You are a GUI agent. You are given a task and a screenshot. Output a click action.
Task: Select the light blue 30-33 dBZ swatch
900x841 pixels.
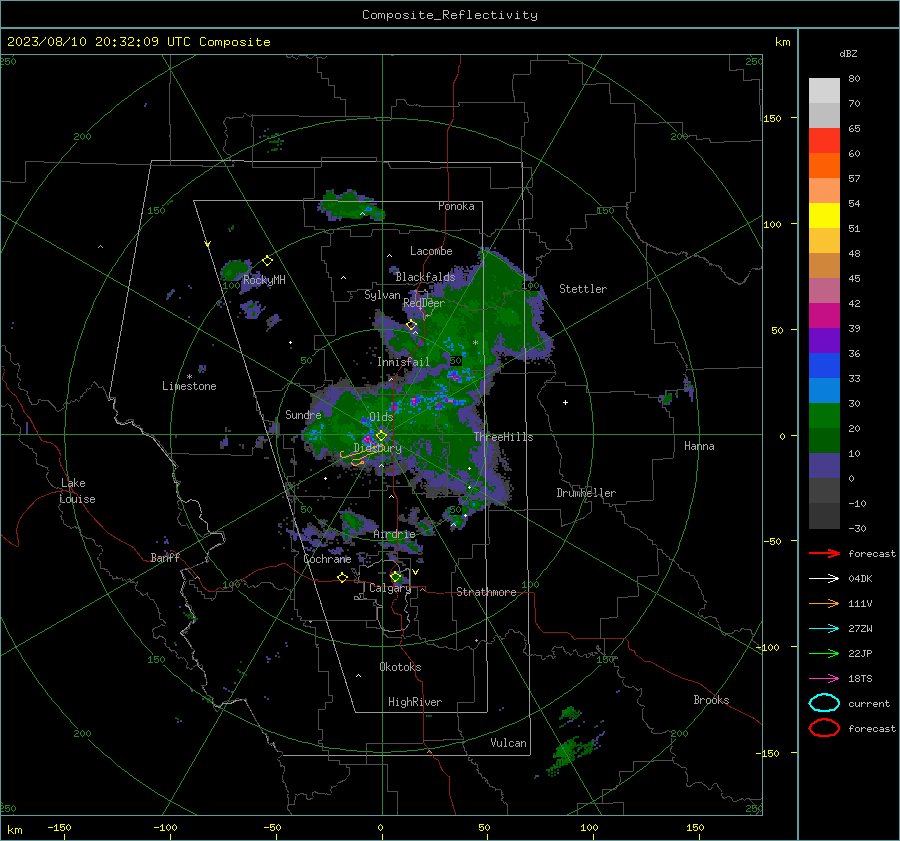coord(824,391)
